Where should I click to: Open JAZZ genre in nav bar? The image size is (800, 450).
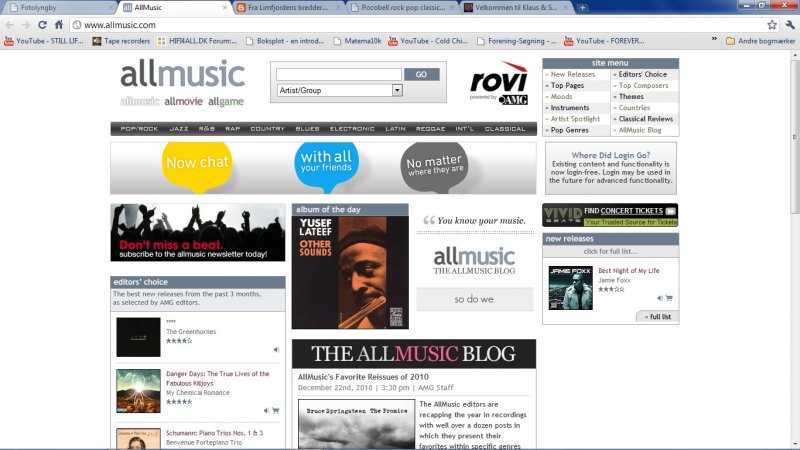click(x=179, y=129)
